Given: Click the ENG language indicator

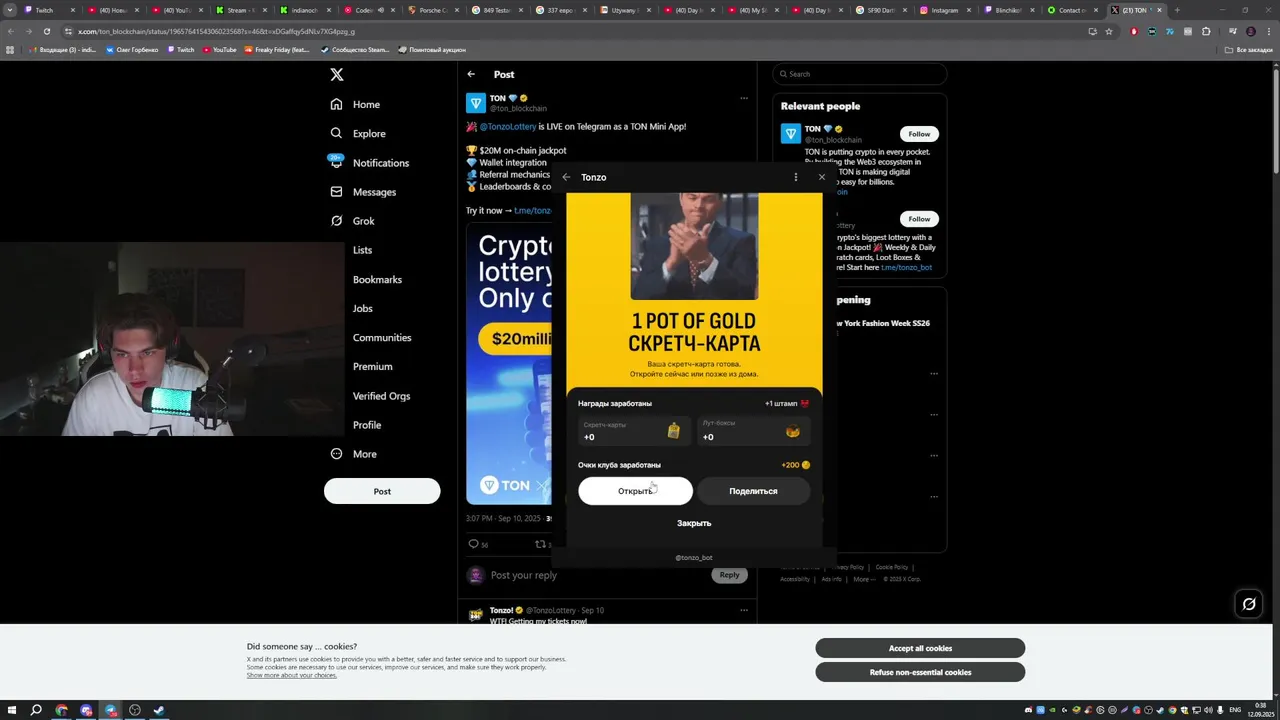Looking at the screenshot, I should coord(1235,710).
